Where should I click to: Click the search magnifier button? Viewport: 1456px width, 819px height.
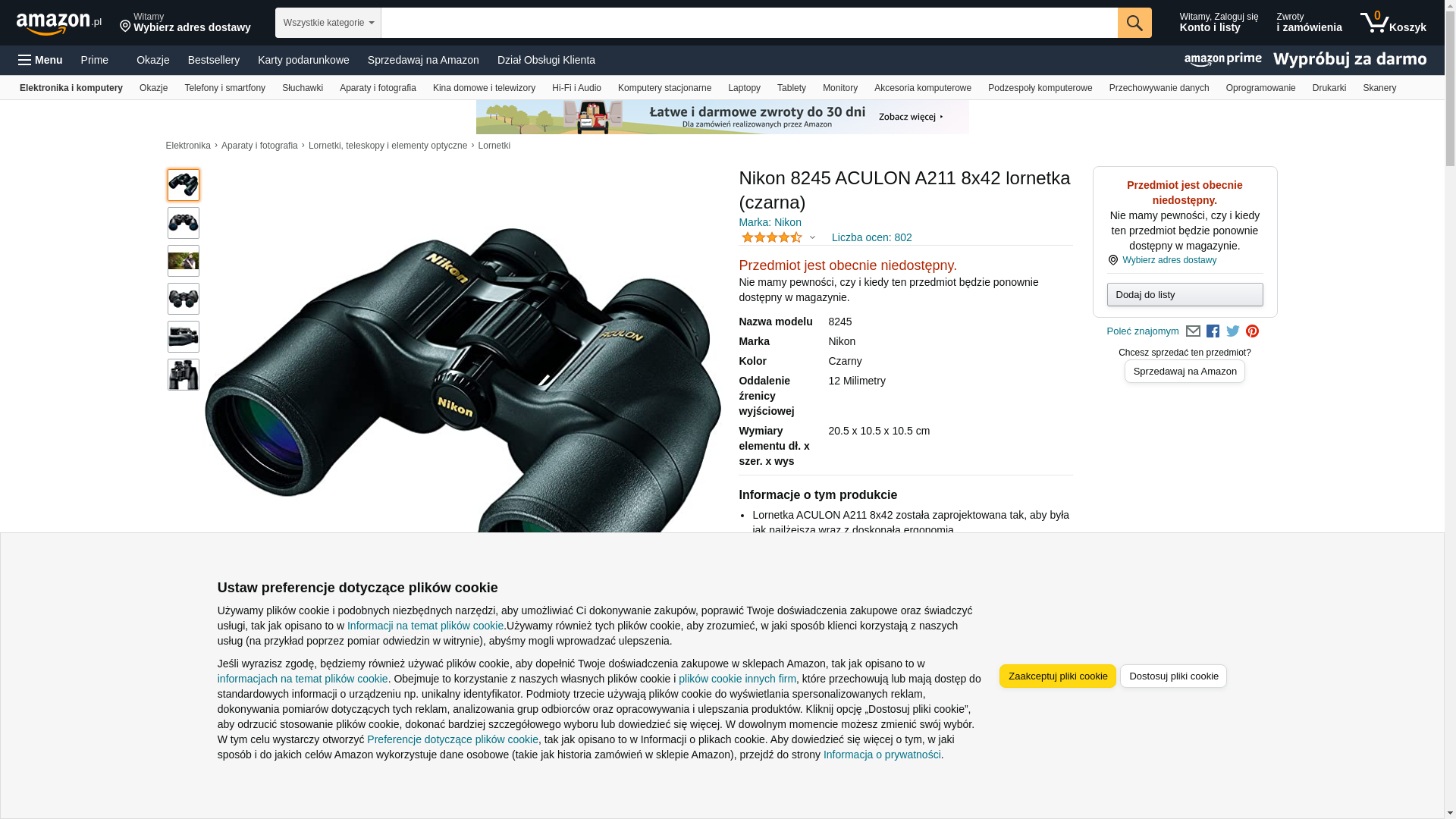point(1134,23)
